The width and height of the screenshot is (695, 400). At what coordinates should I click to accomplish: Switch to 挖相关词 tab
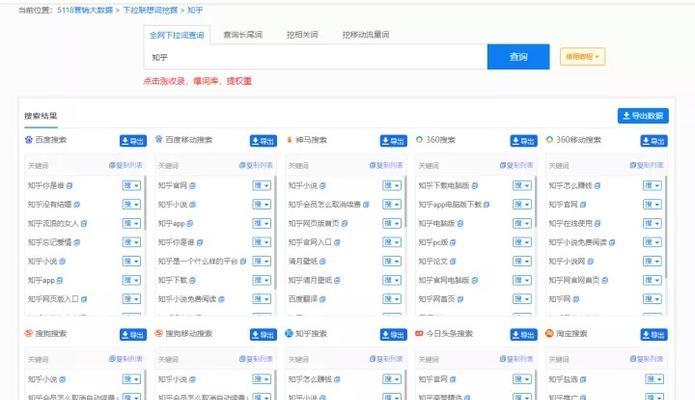pos(302,35)
